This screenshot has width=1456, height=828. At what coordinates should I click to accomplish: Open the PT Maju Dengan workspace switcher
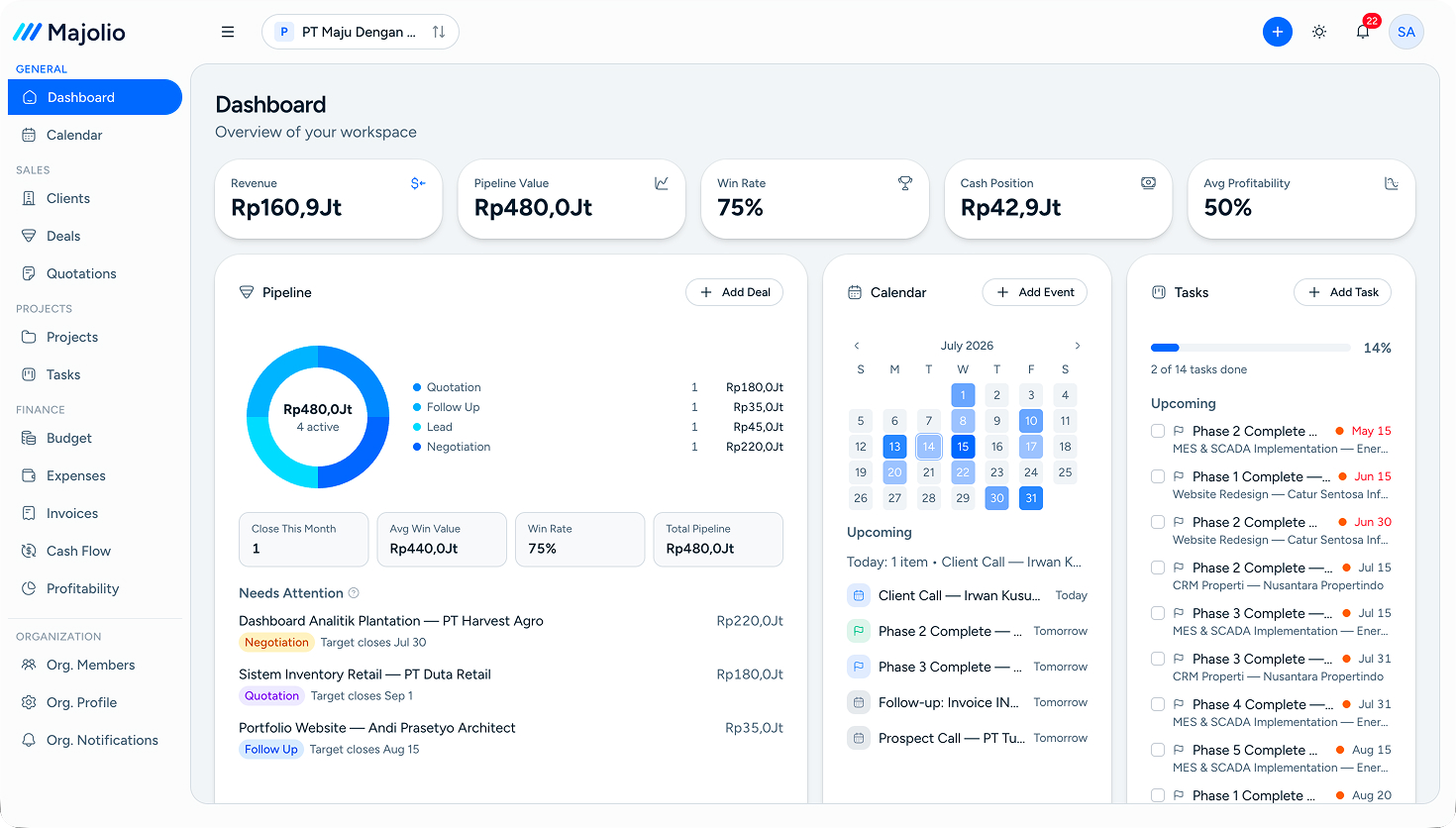pos(361,32)
